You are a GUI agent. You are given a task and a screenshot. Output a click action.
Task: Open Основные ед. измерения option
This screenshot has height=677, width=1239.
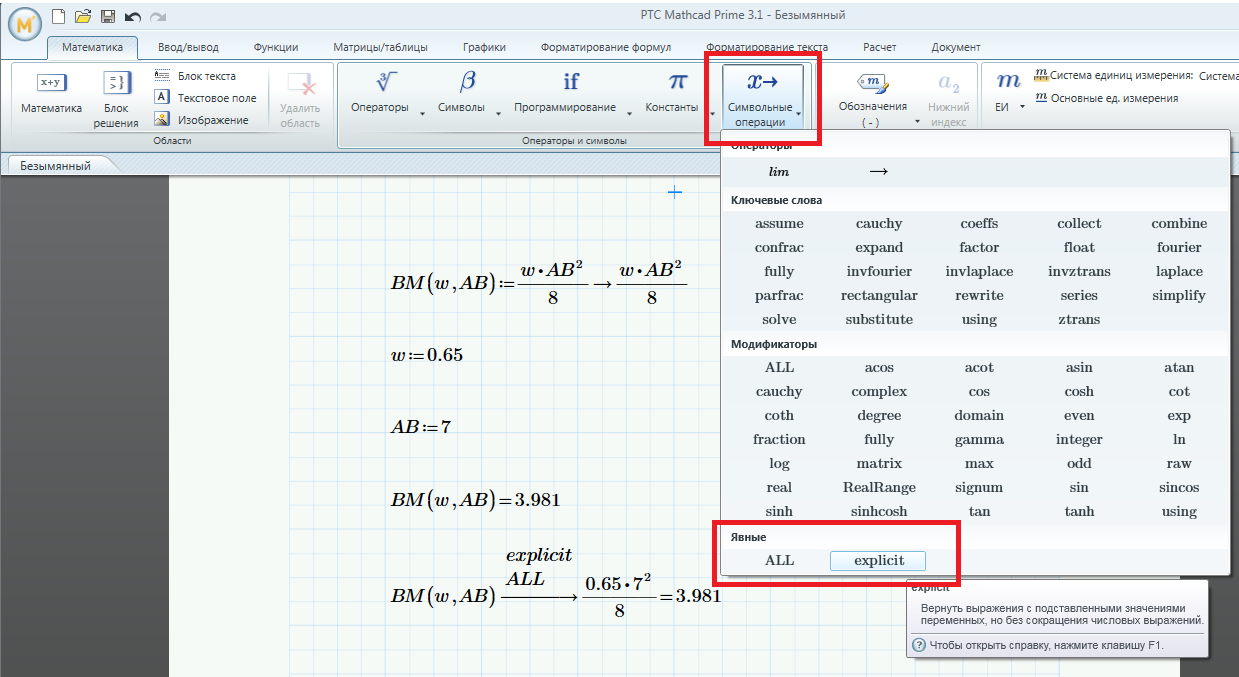tap(1107, 98)
